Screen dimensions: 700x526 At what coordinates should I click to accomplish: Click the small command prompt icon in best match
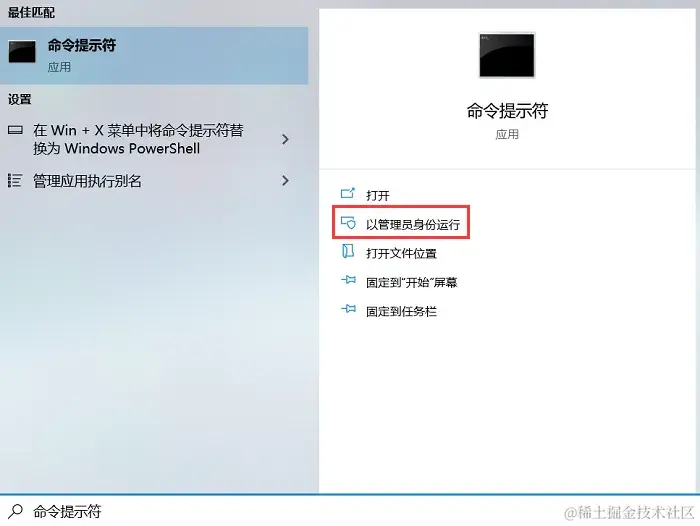pyautogui.click(x=22, y=52)
